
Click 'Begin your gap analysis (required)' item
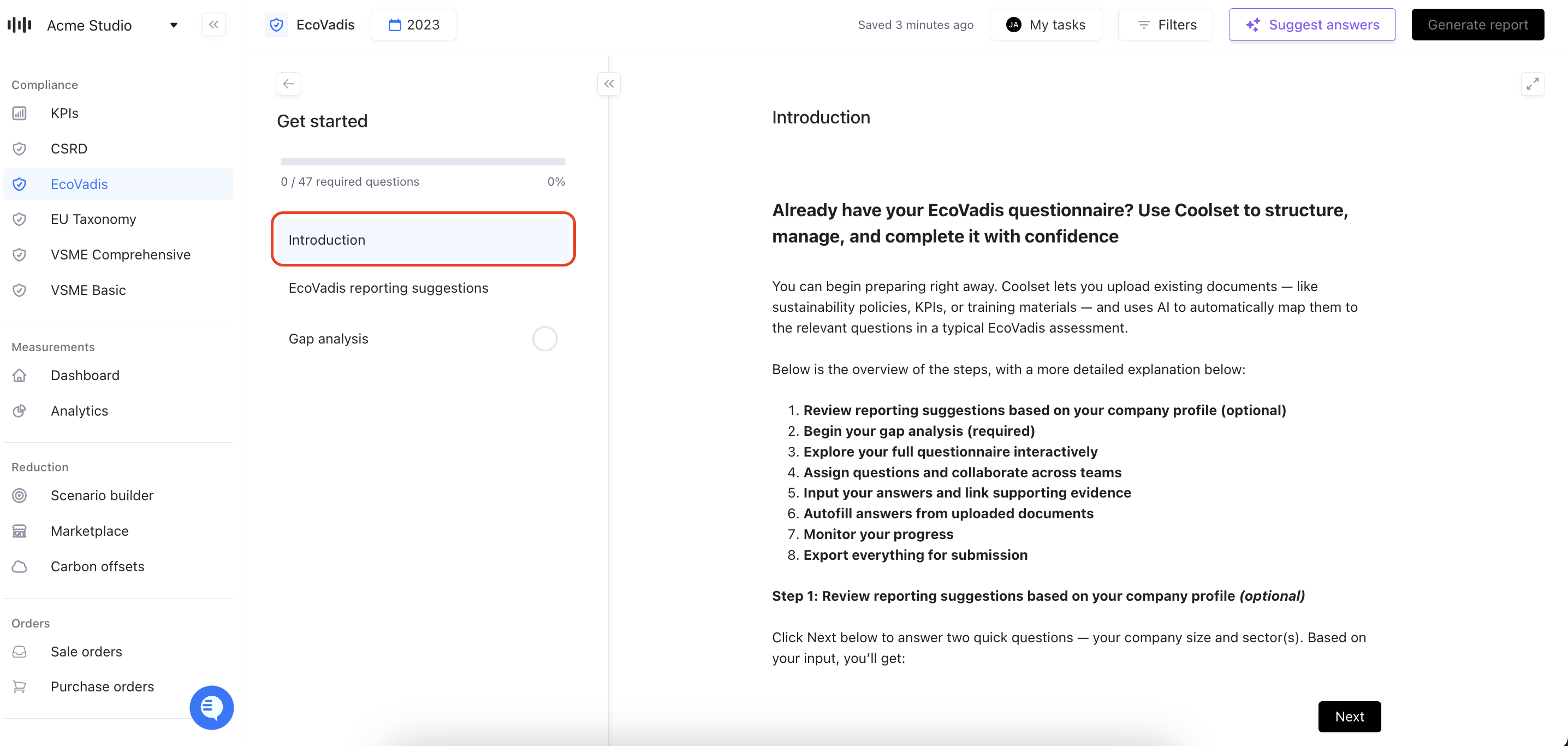919,431
